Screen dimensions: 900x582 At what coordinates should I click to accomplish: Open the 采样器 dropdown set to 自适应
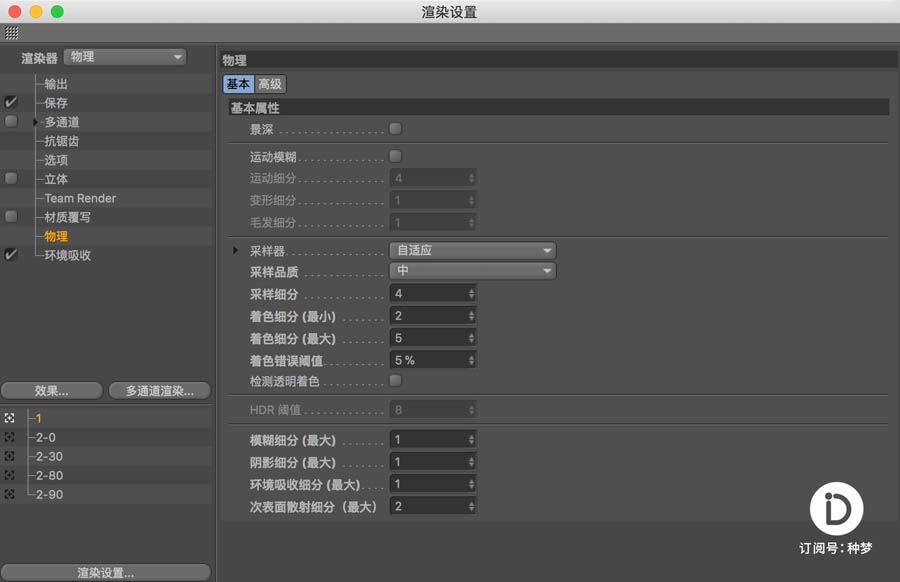pos(472,250)
